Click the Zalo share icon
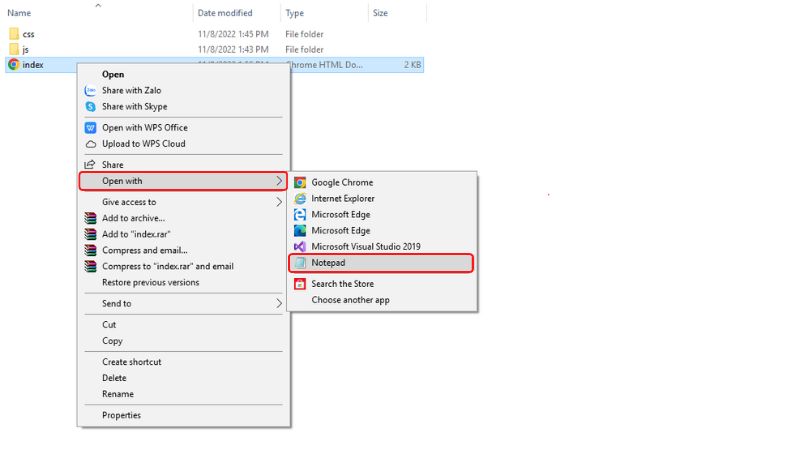 tap(90, 90)
